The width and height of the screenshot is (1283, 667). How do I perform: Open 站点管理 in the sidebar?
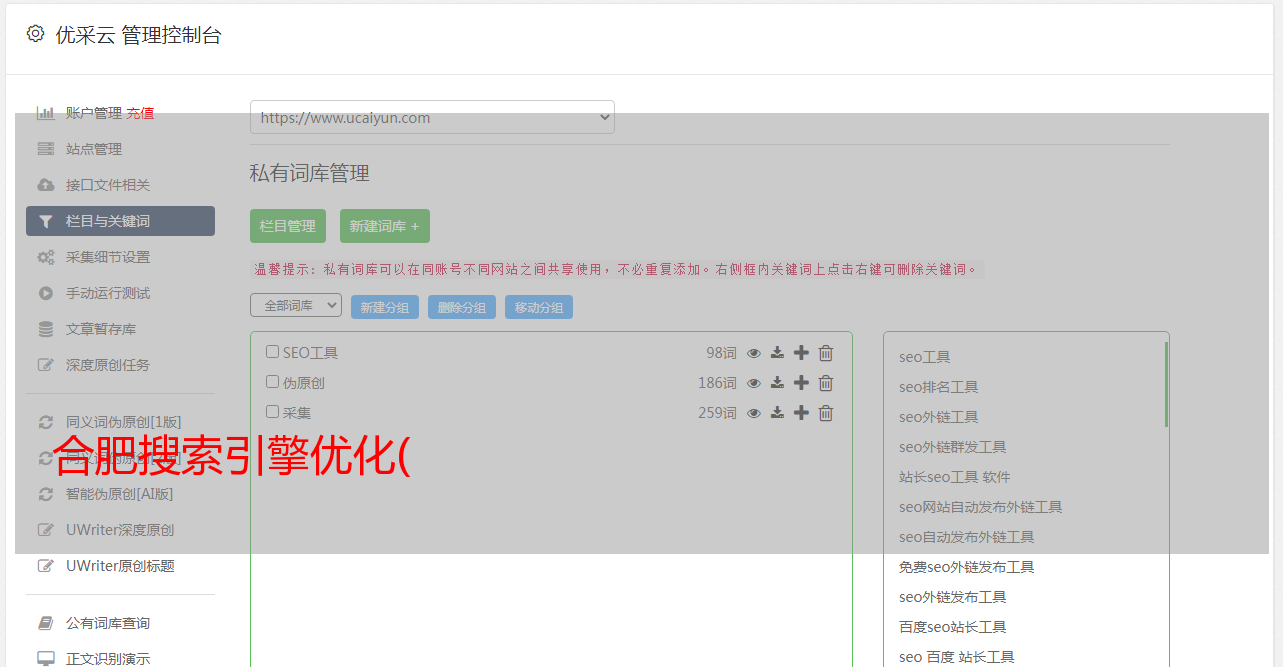coord(94,149)
